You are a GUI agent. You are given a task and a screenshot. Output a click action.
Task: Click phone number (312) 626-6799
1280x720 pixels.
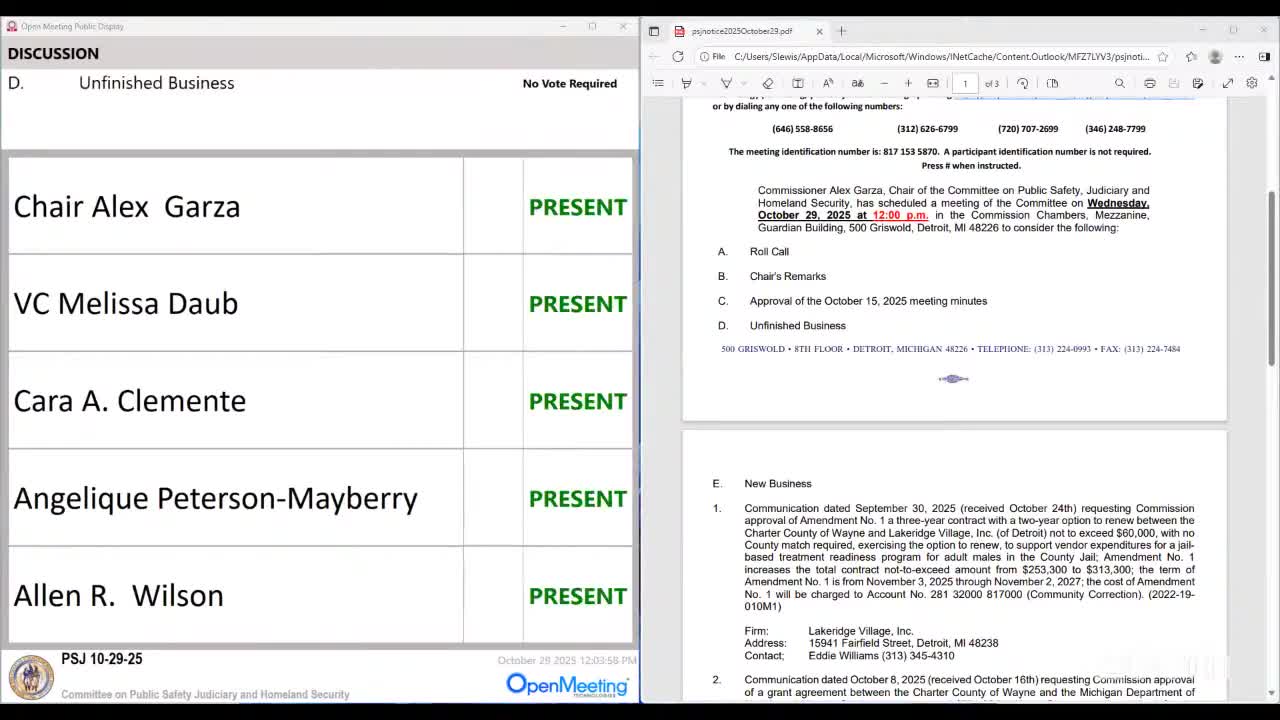pos(927,129)
